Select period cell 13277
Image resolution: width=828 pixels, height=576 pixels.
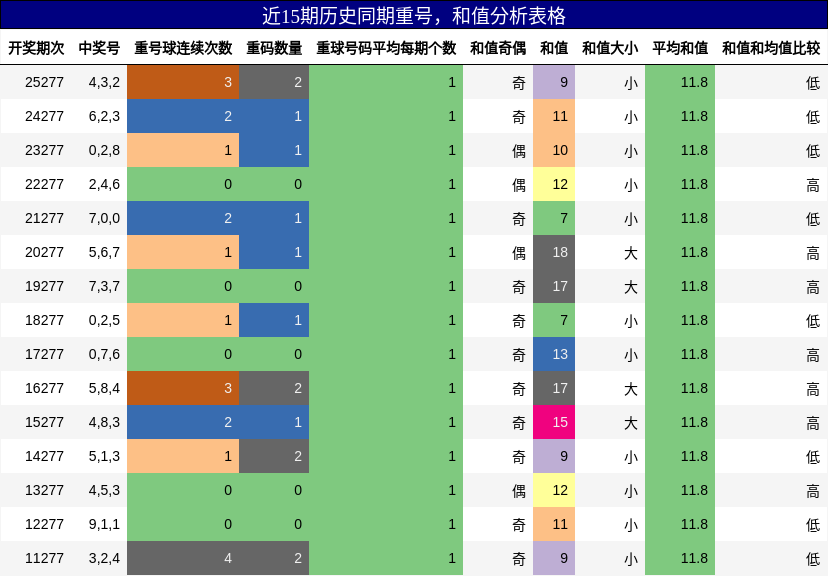[44, 490]
